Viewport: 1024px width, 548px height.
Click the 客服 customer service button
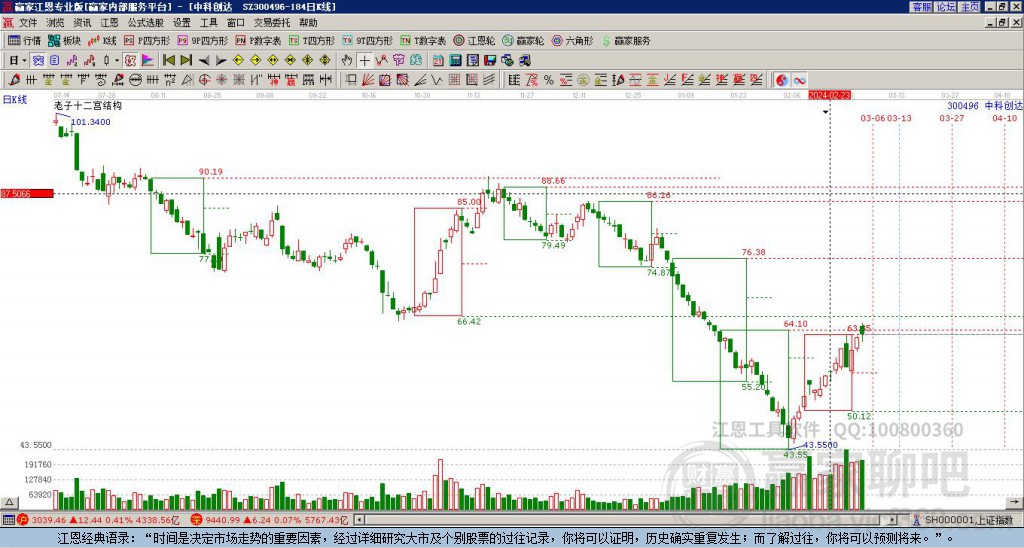[x=921, y=7]
